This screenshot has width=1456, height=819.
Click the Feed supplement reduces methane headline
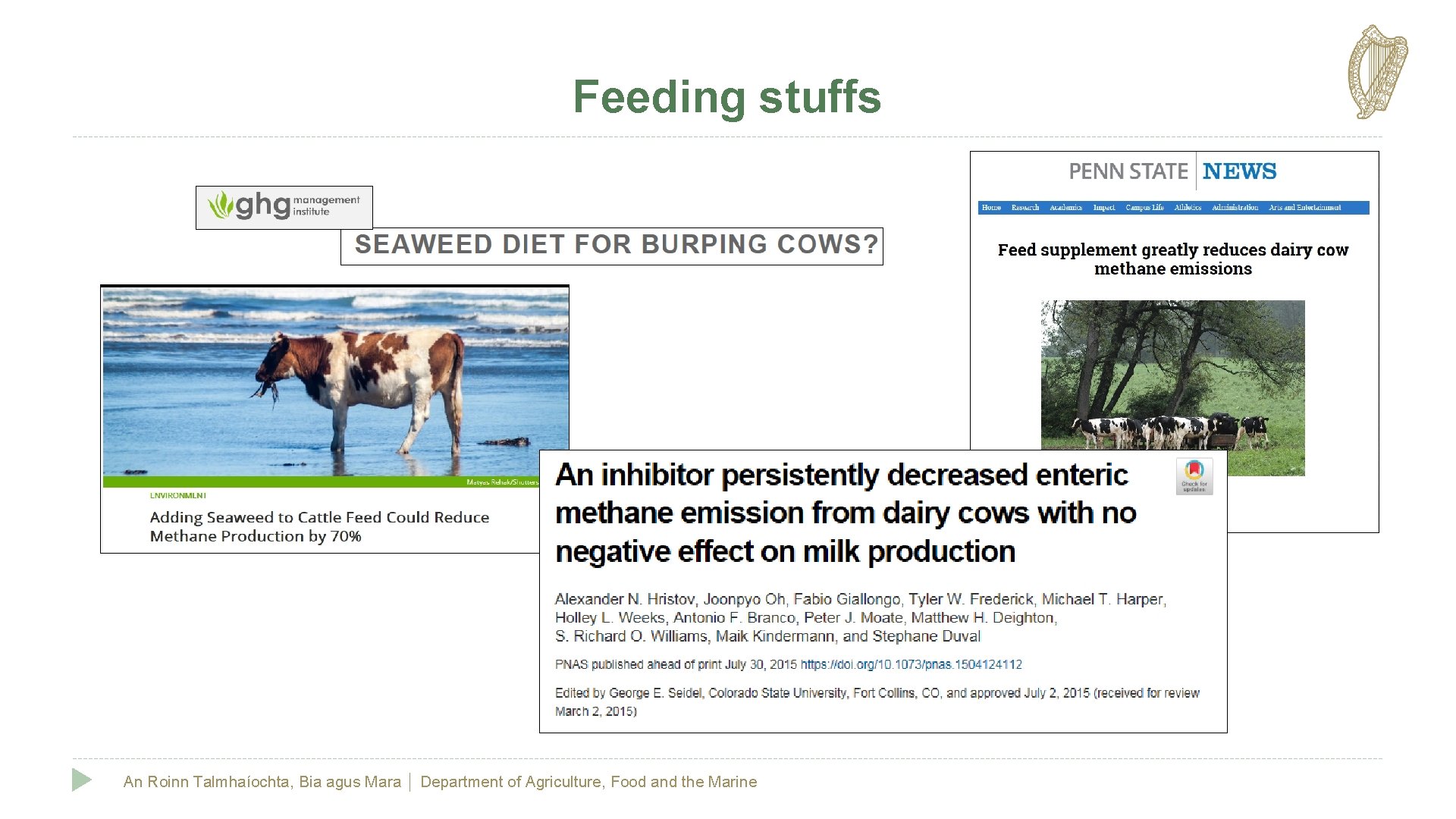tap(1173, 259)
